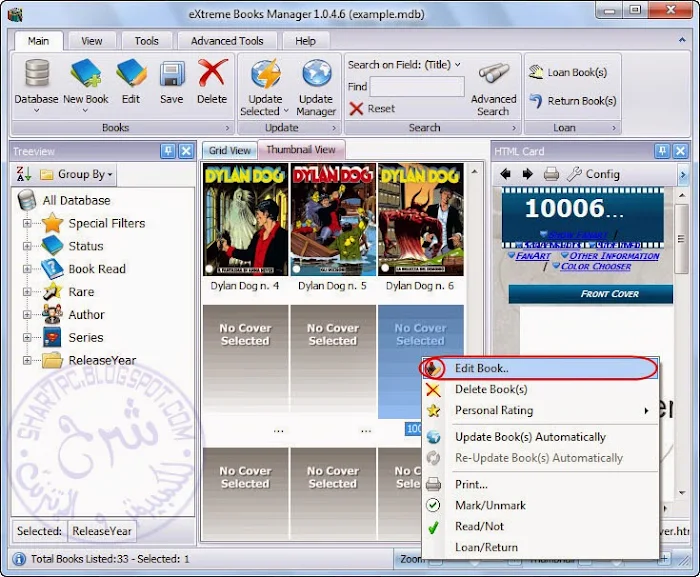Open the Advanced Tools ribbon tab
This screenshot has width=700, height=577.
(x=227, y=41)
